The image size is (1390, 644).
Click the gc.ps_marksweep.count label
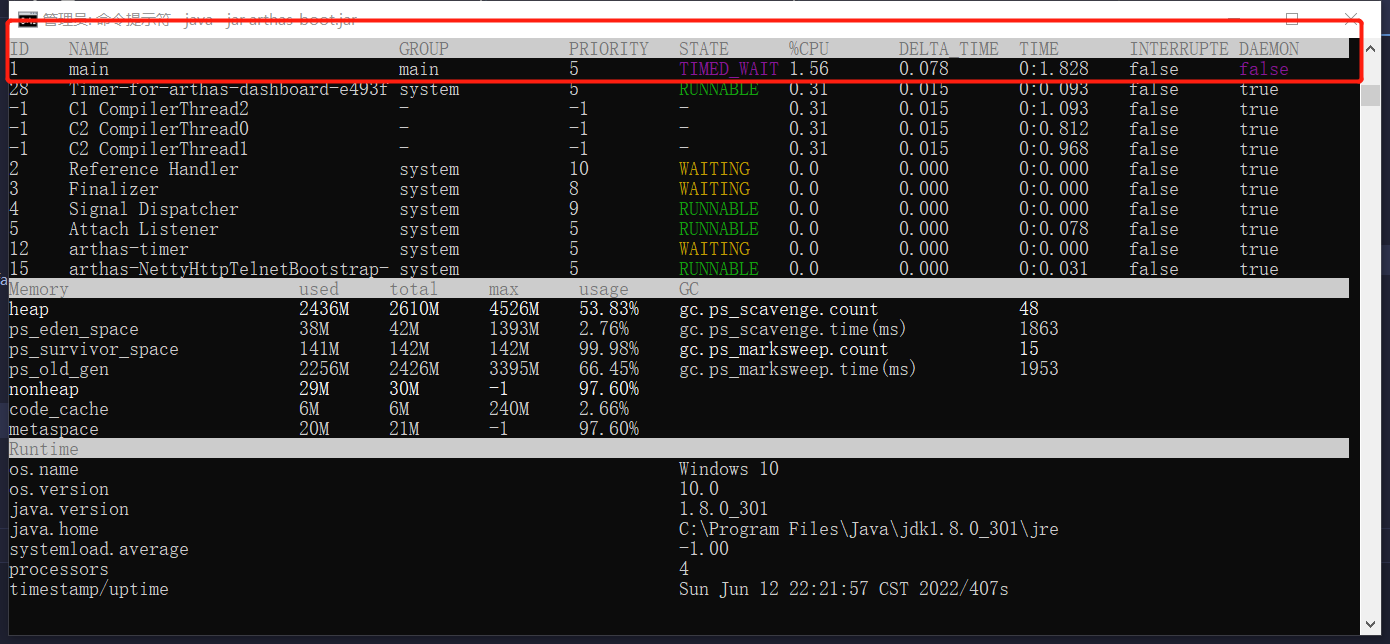[x=783, y=349]
